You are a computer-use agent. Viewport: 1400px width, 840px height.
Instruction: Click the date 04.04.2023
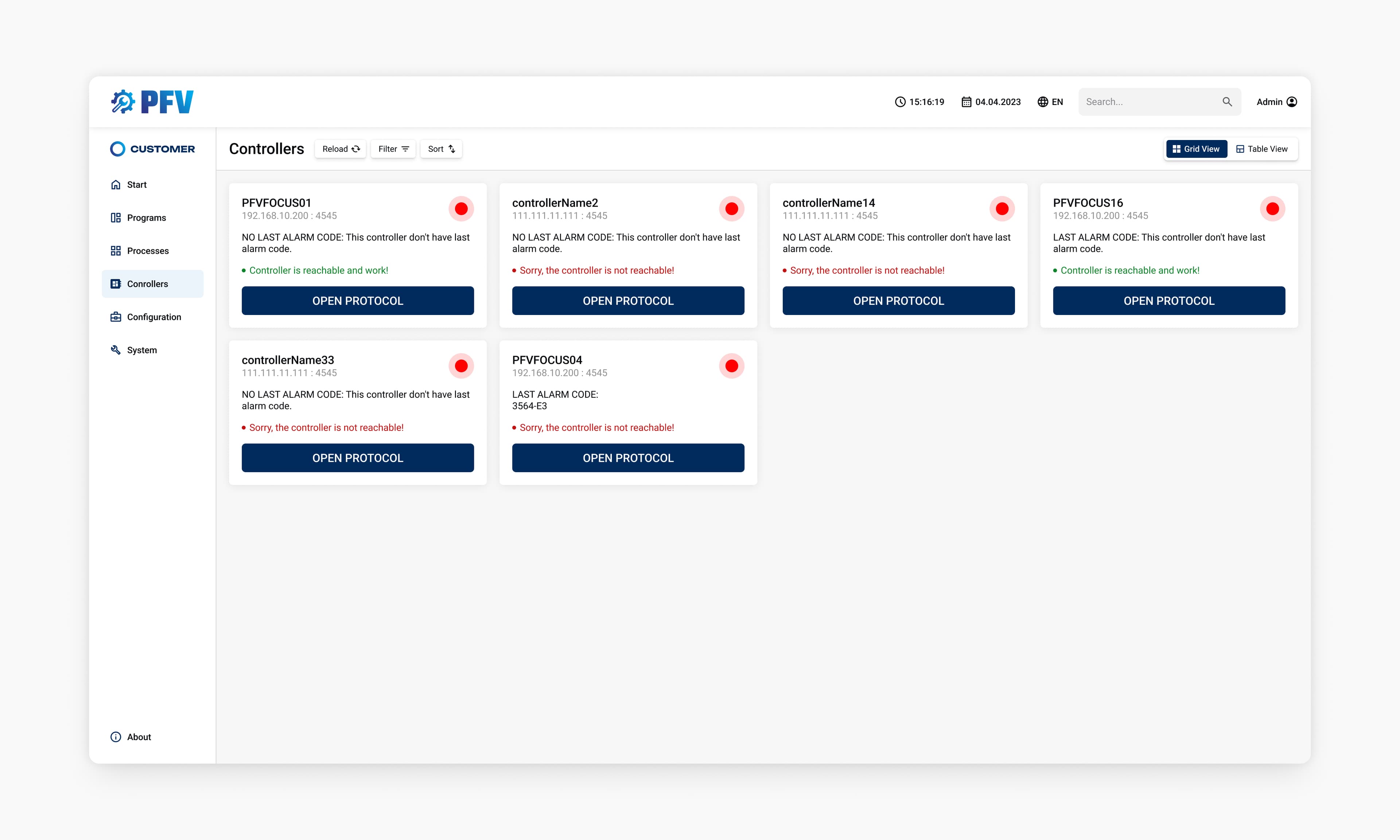[998, 102]
